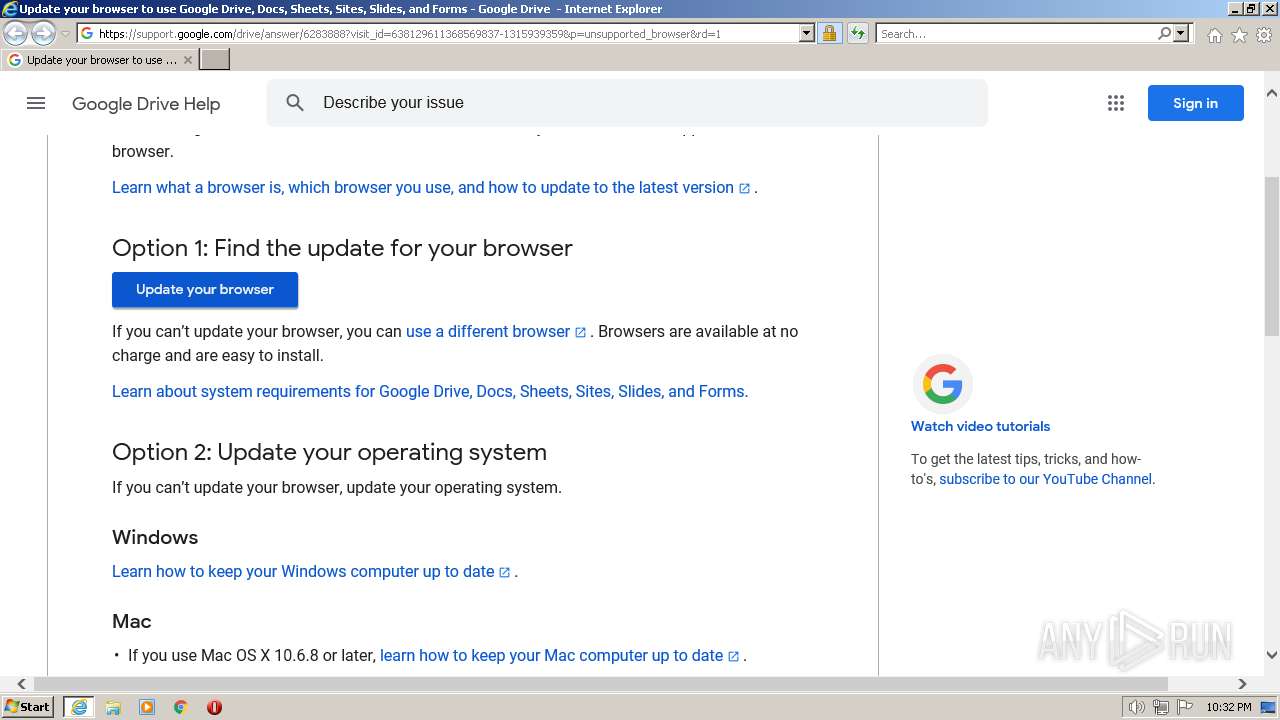1280x720 pixels.
Task: Click the browser Forward arrow button
Action: coord(43,34)
